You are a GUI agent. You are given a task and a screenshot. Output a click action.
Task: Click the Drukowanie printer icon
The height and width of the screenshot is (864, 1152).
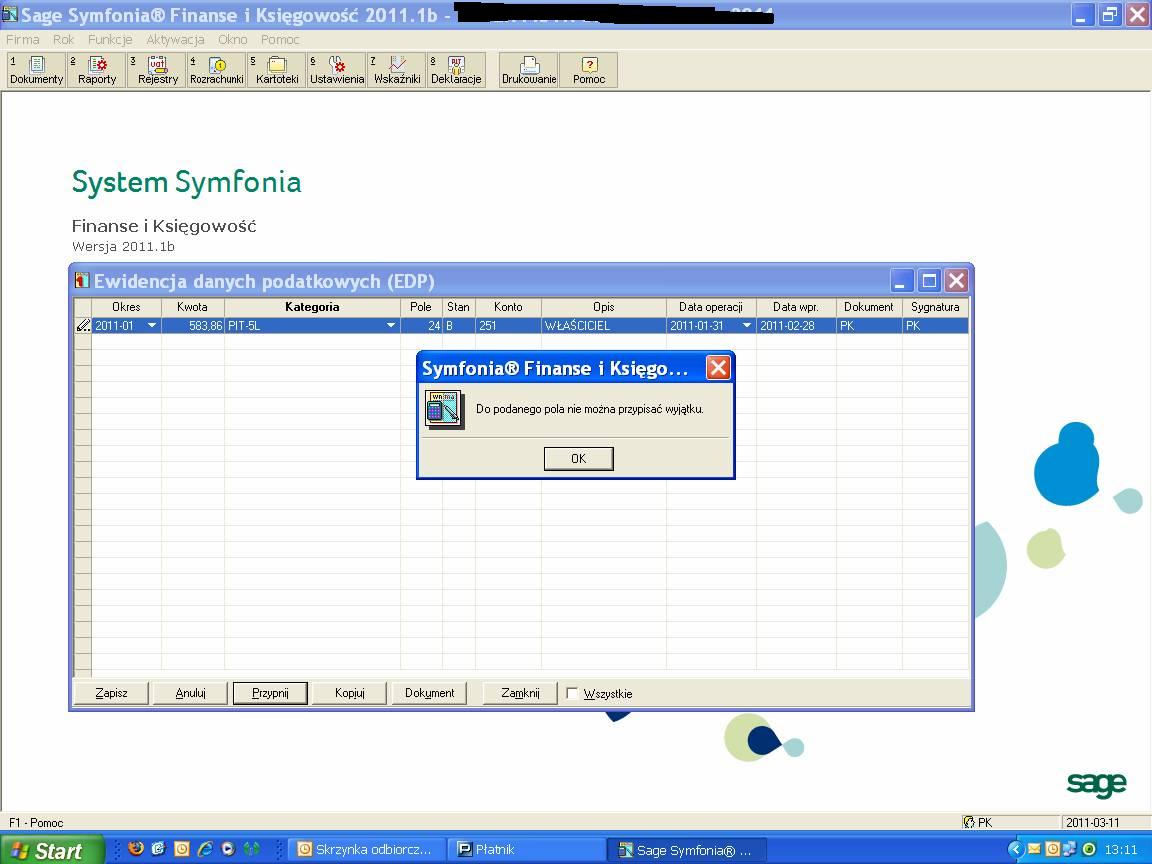coord(529,70)
